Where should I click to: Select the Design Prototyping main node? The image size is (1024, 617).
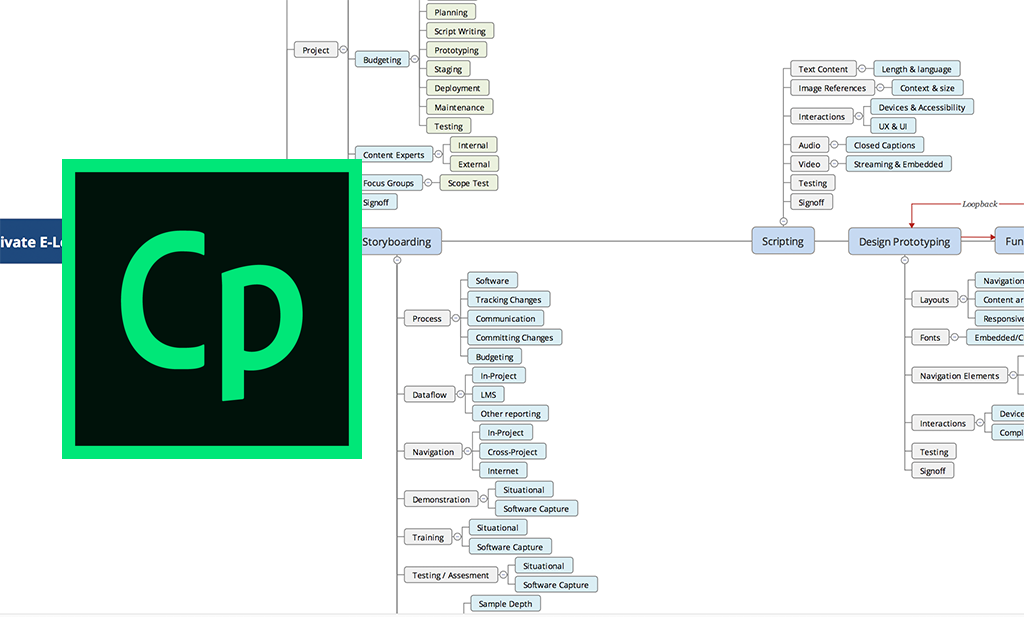[904, 242]
